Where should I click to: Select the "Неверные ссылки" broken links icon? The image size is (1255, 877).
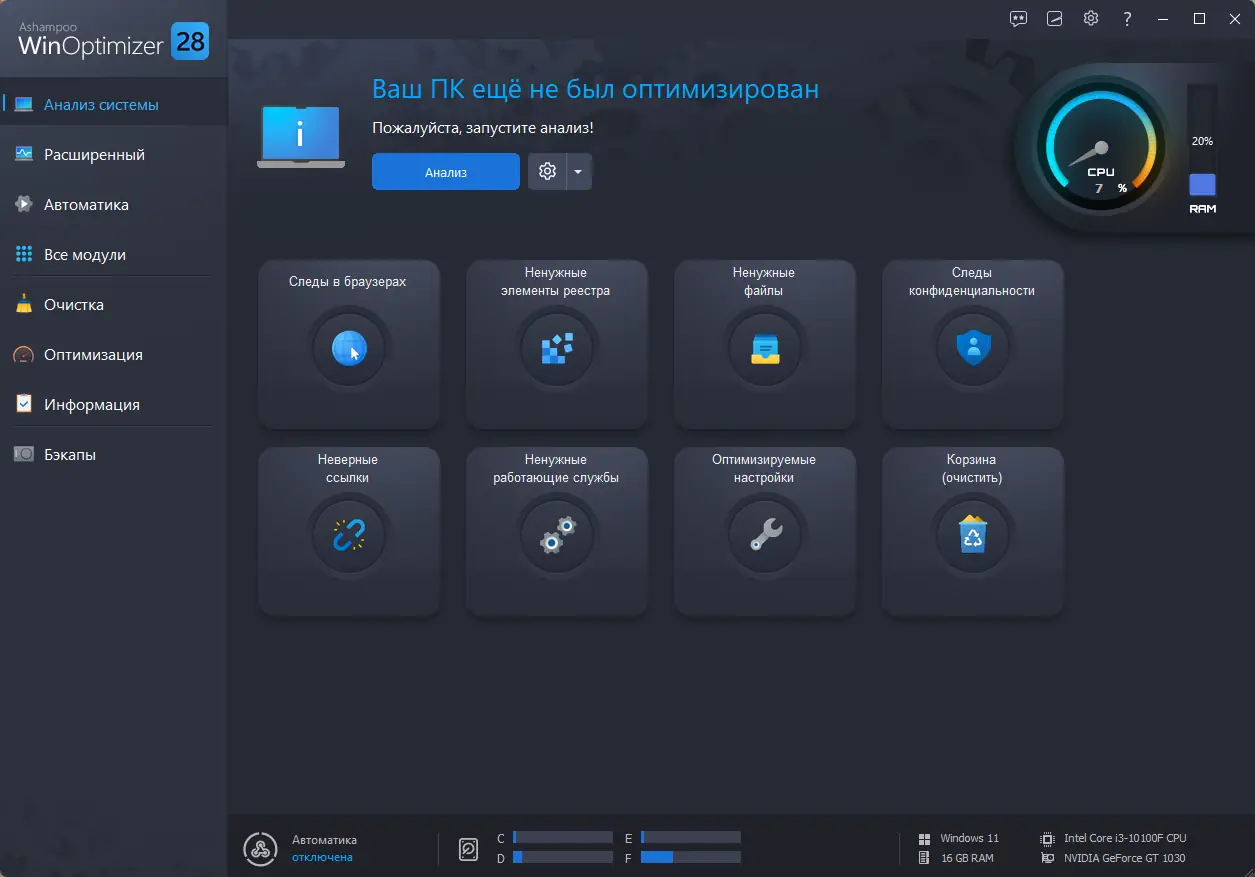click(x=348, y=535)
